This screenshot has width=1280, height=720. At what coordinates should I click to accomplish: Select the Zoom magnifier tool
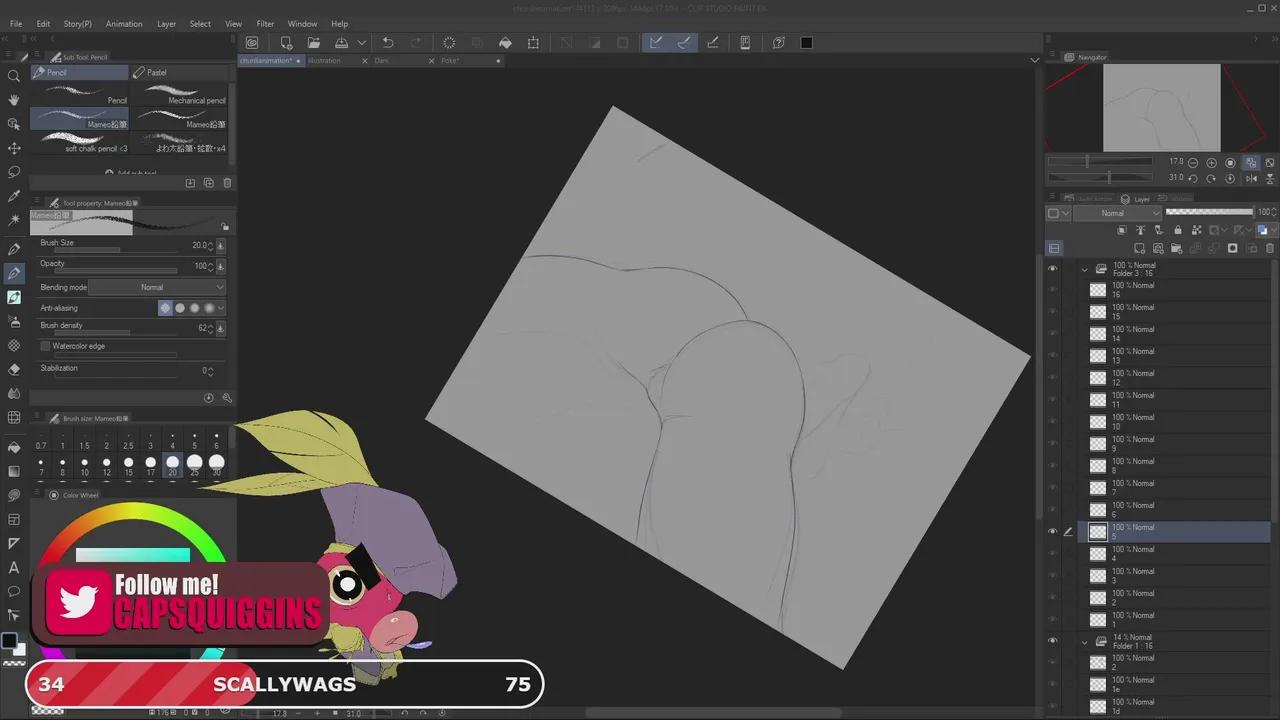(14, 76)
